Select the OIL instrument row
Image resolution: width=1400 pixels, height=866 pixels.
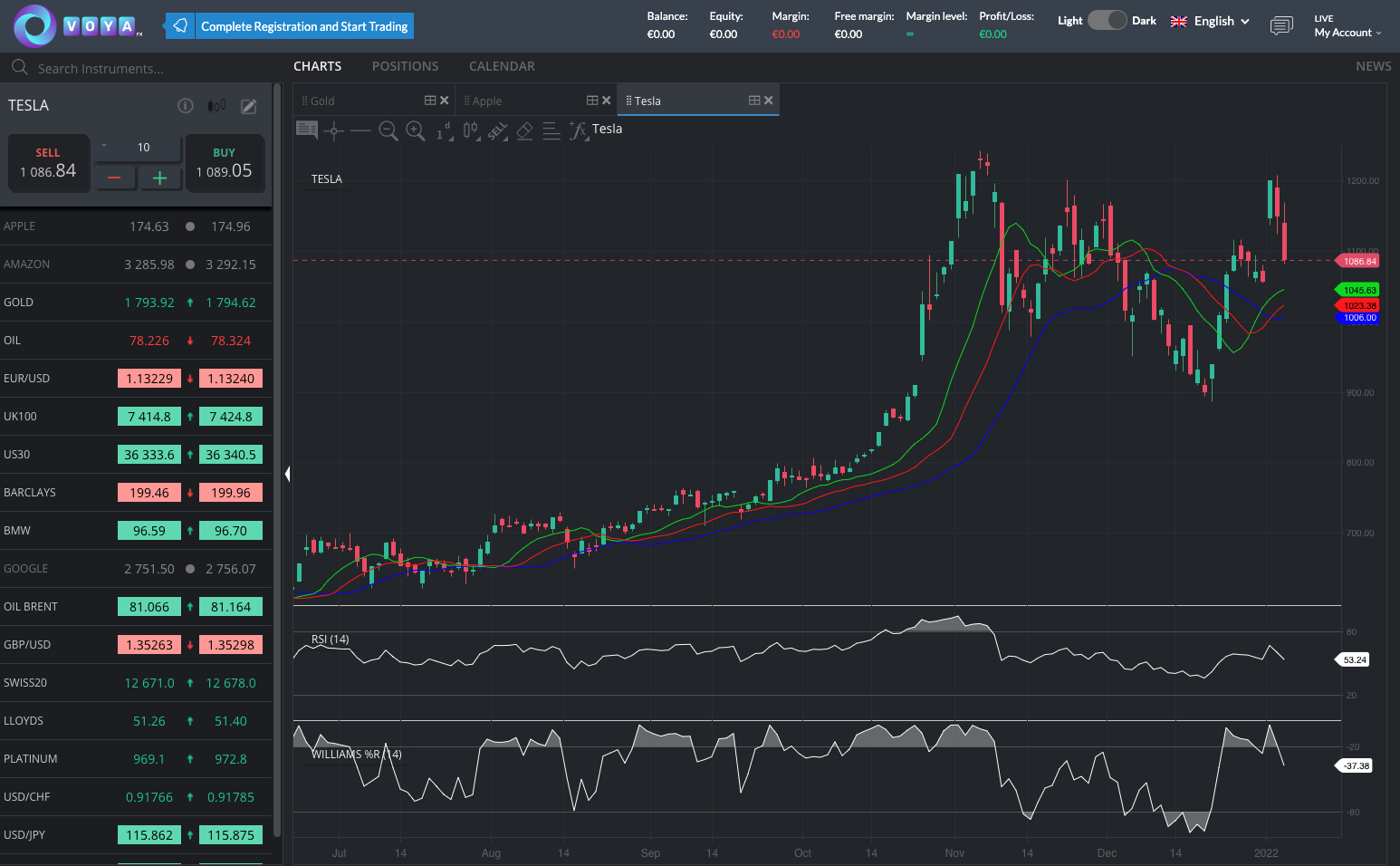[136, 341]
